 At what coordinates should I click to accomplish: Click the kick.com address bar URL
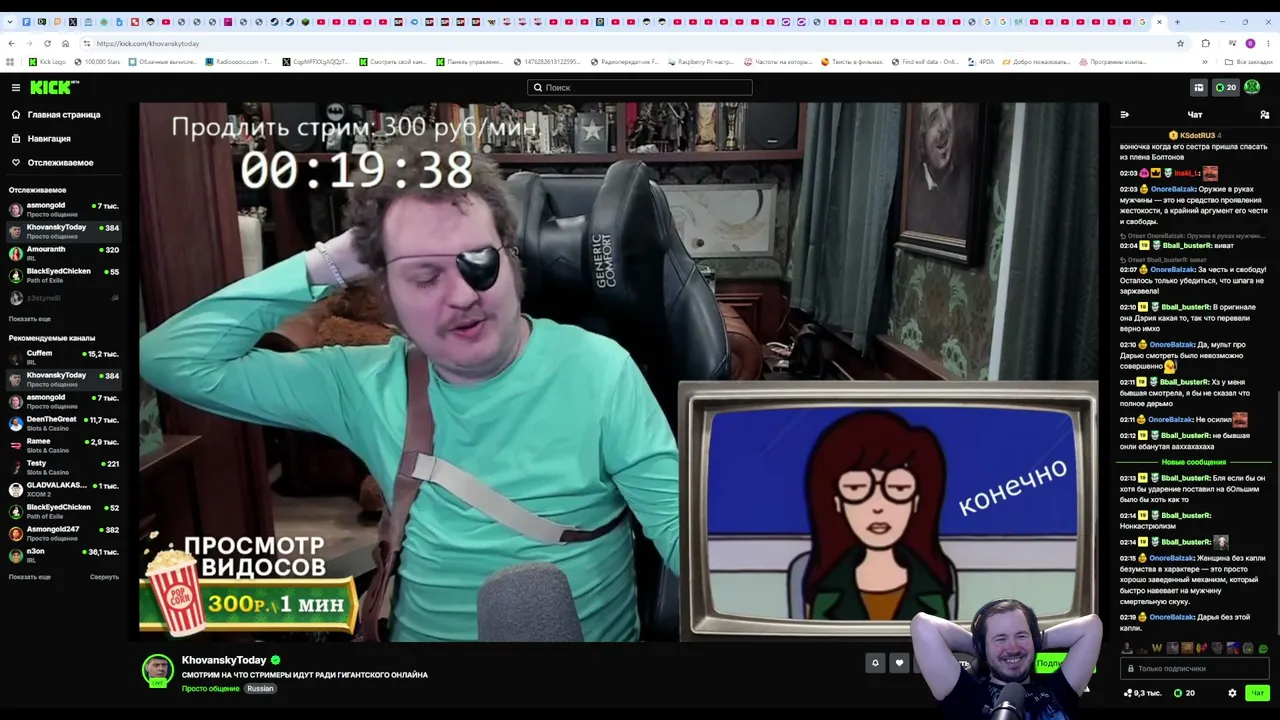pyautogui.click(x=148, y=44)
